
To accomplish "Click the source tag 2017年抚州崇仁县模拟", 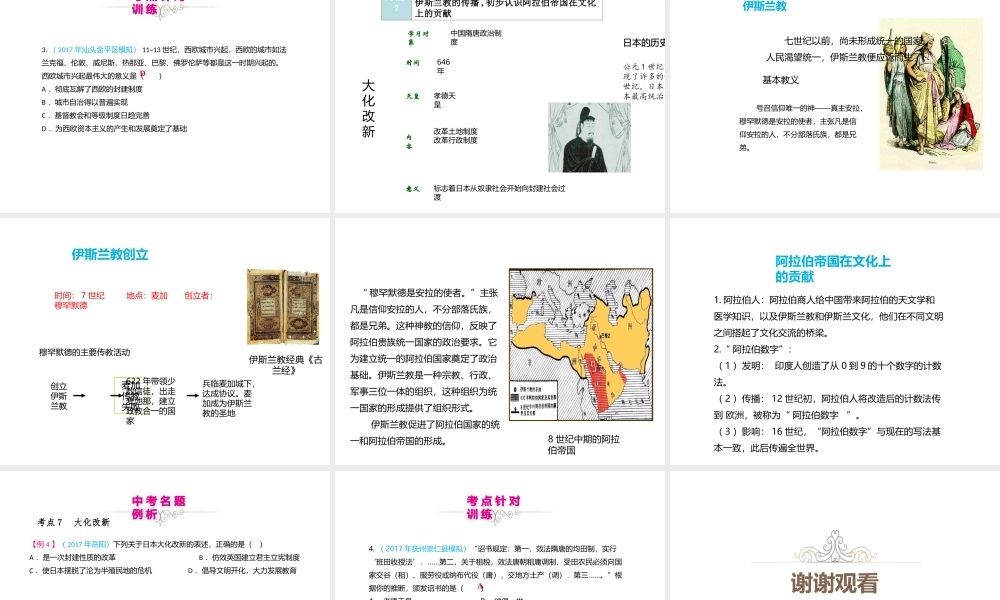I will pyautogui.click(x=423, y=549).
